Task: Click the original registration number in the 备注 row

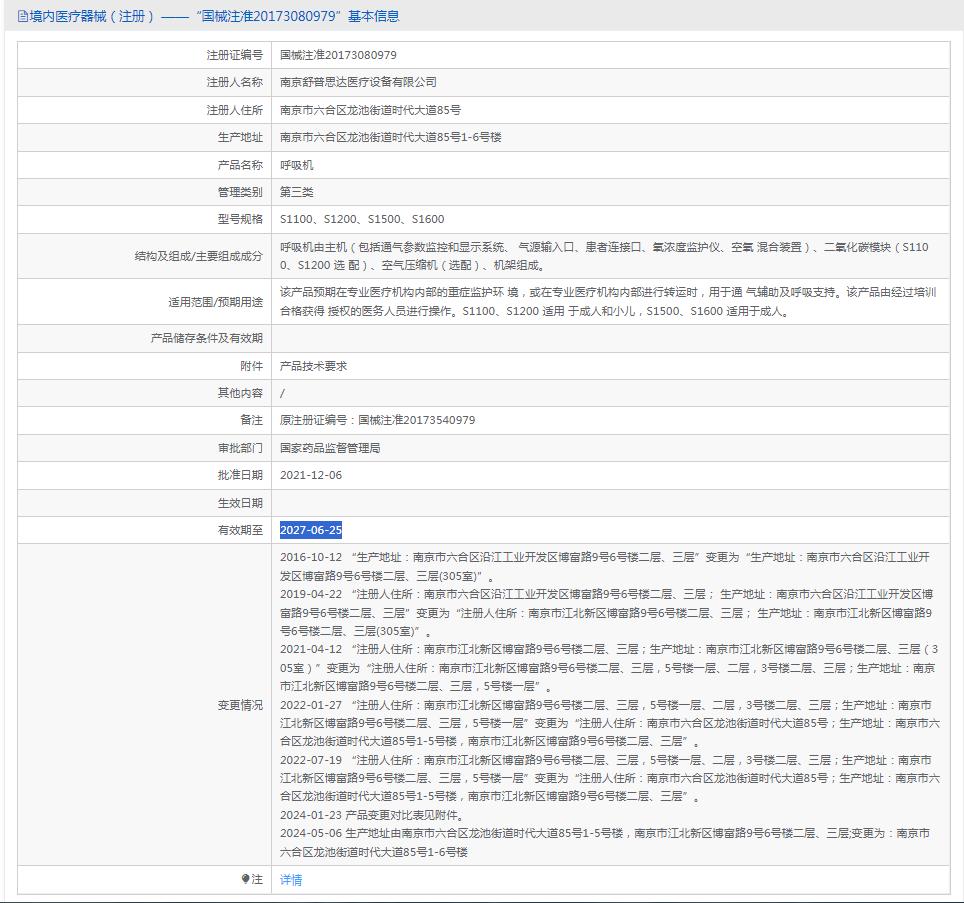Action: pos(377,420)
